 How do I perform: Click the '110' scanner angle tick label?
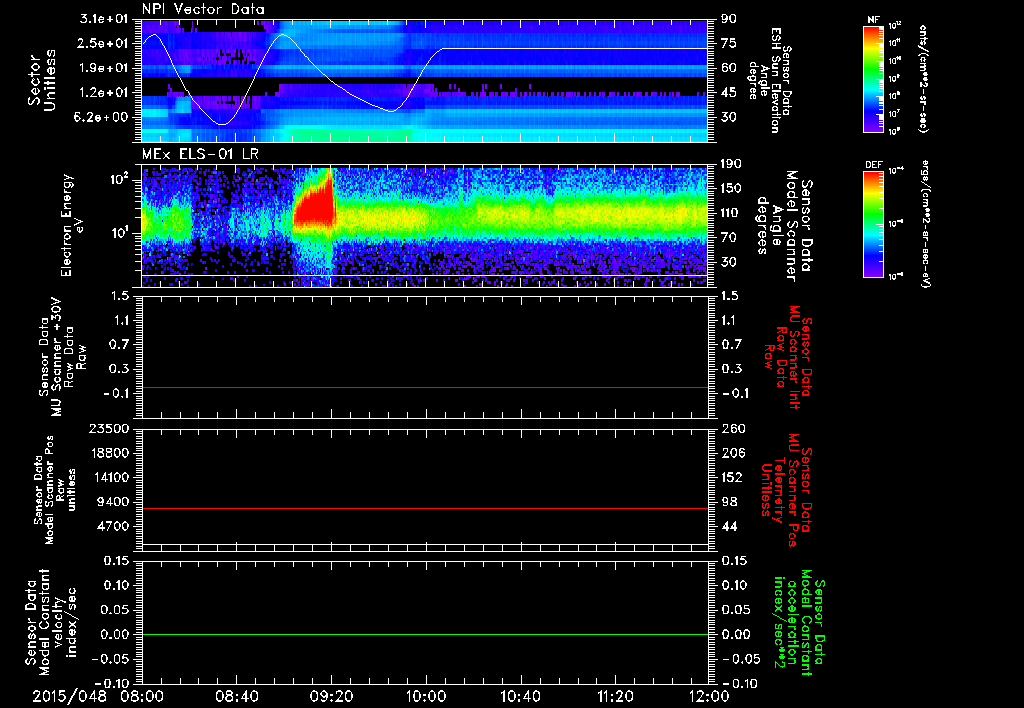click(731, 213)
